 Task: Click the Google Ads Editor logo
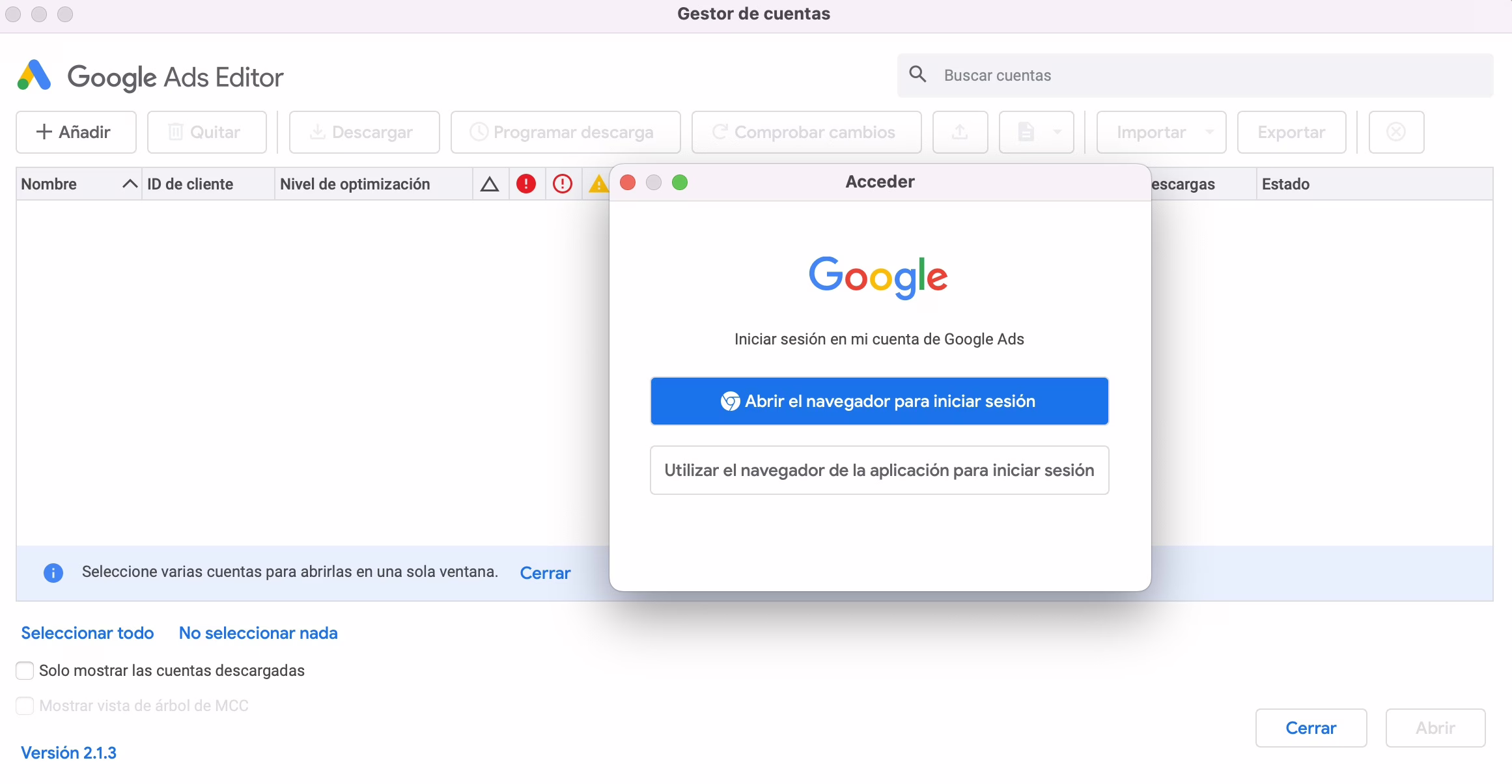tap(34, 76)
